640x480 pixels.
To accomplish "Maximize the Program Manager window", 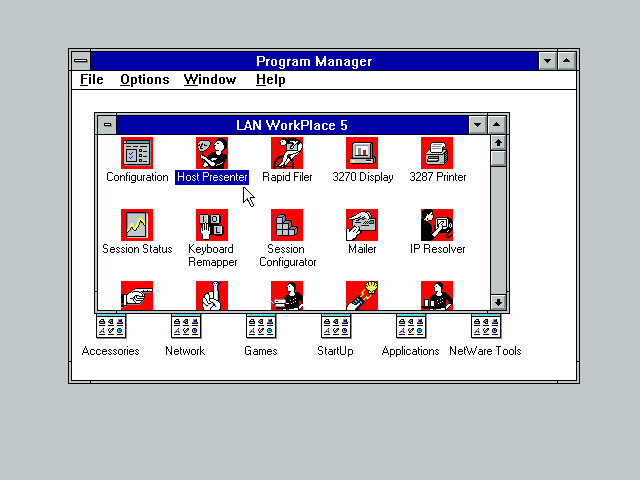I will [567, 61].
